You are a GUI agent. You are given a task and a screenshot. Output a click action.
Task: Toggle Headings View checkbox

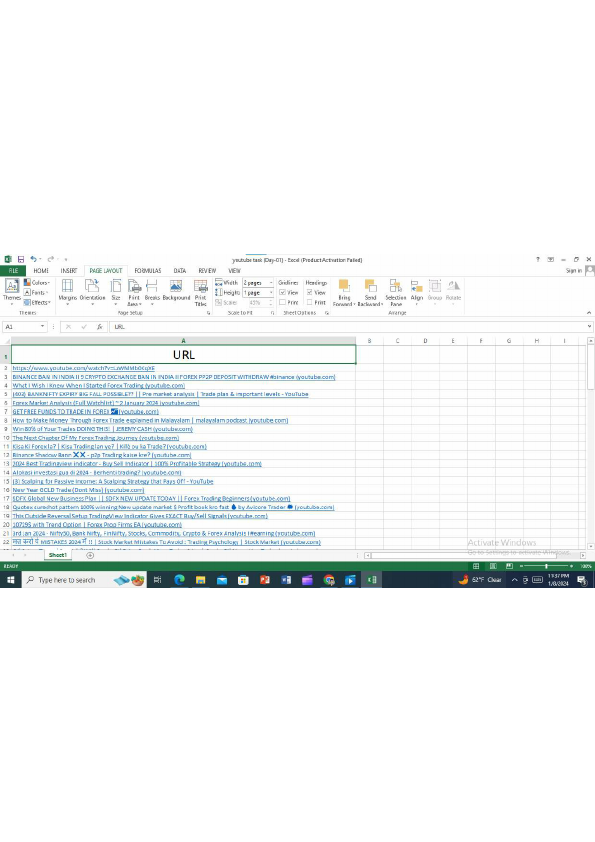click(x=309, y=293)
